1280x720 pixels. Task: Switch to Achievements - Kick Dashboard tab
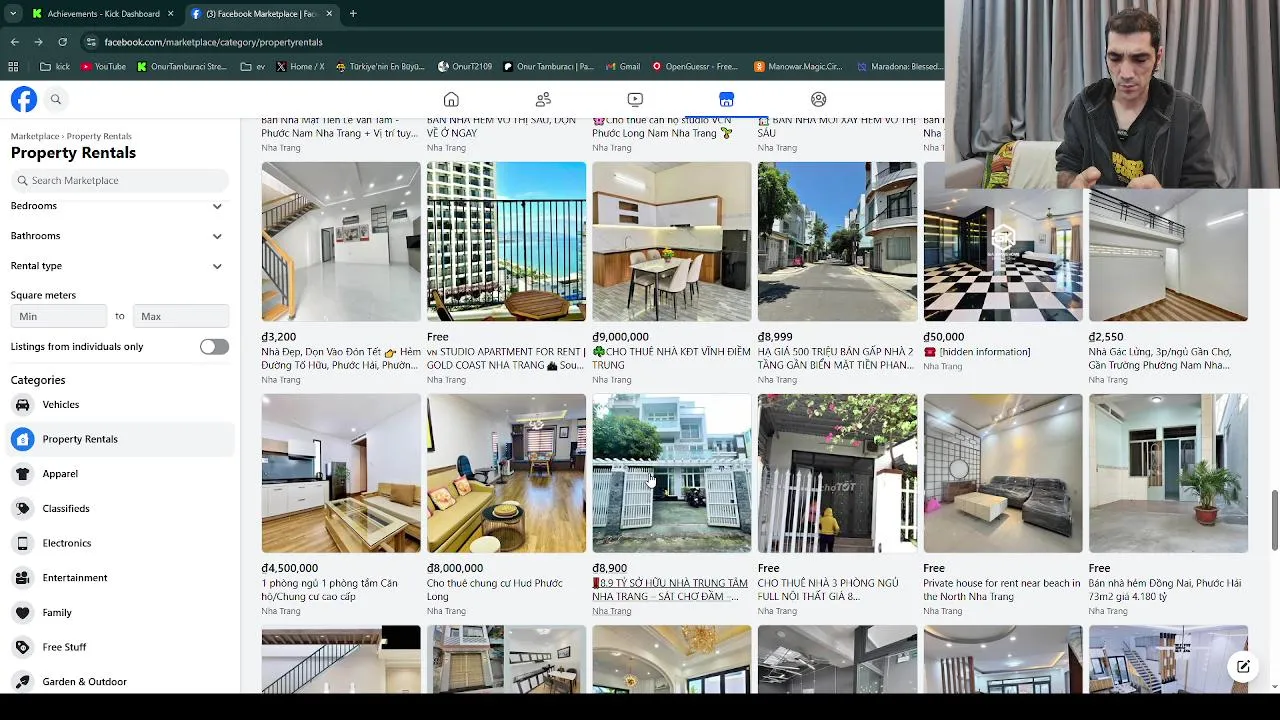(103, 13)
